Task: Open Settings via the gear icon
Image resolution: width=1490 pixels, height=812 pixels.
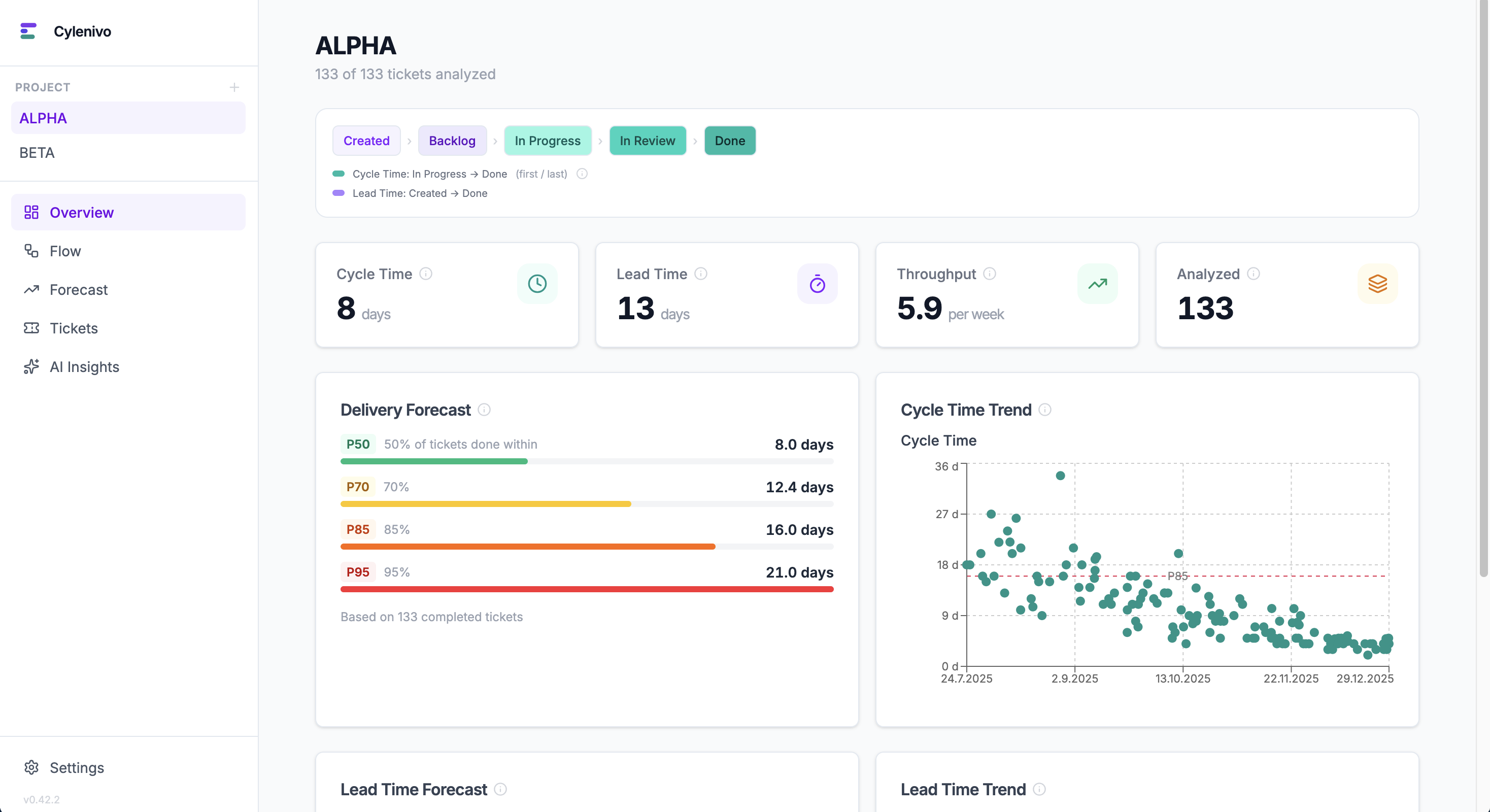Action: pos(30,767)
